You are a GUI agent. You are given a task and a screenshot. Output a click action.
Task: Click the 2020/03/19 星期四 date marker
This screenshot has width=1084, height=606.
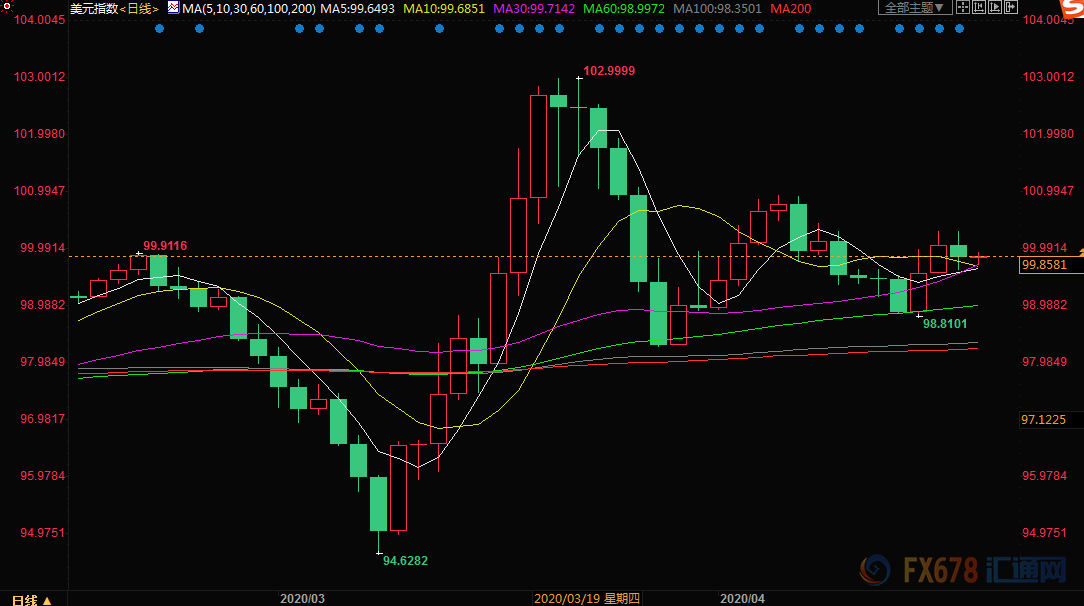587,598
